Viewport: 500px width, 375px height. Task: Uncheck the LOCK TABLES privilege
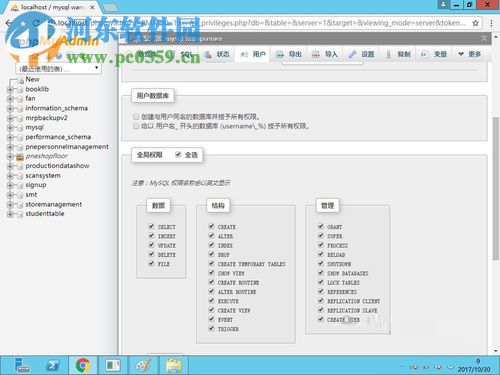click(x=321, y=282)
